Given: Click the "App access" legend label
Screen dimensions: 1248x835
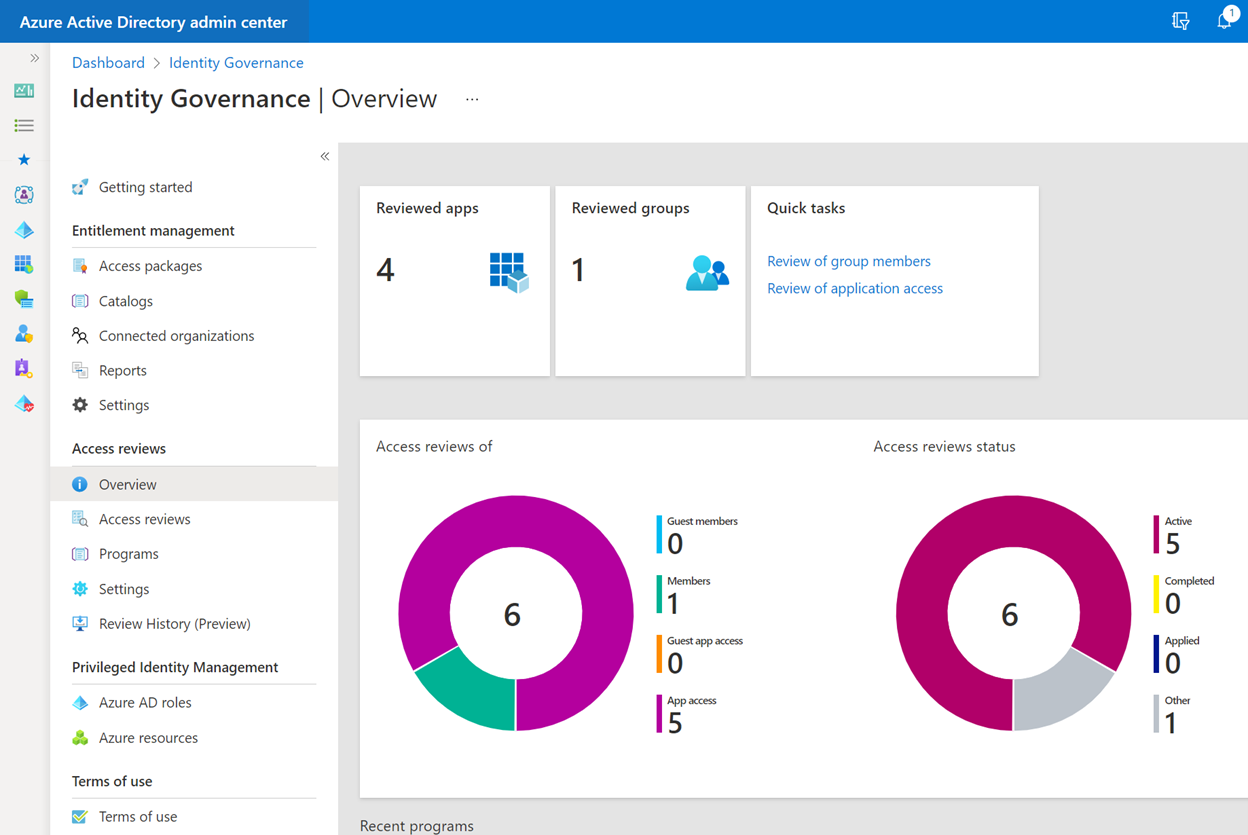Looking at the screenshot, I should (x=692, y=701).
